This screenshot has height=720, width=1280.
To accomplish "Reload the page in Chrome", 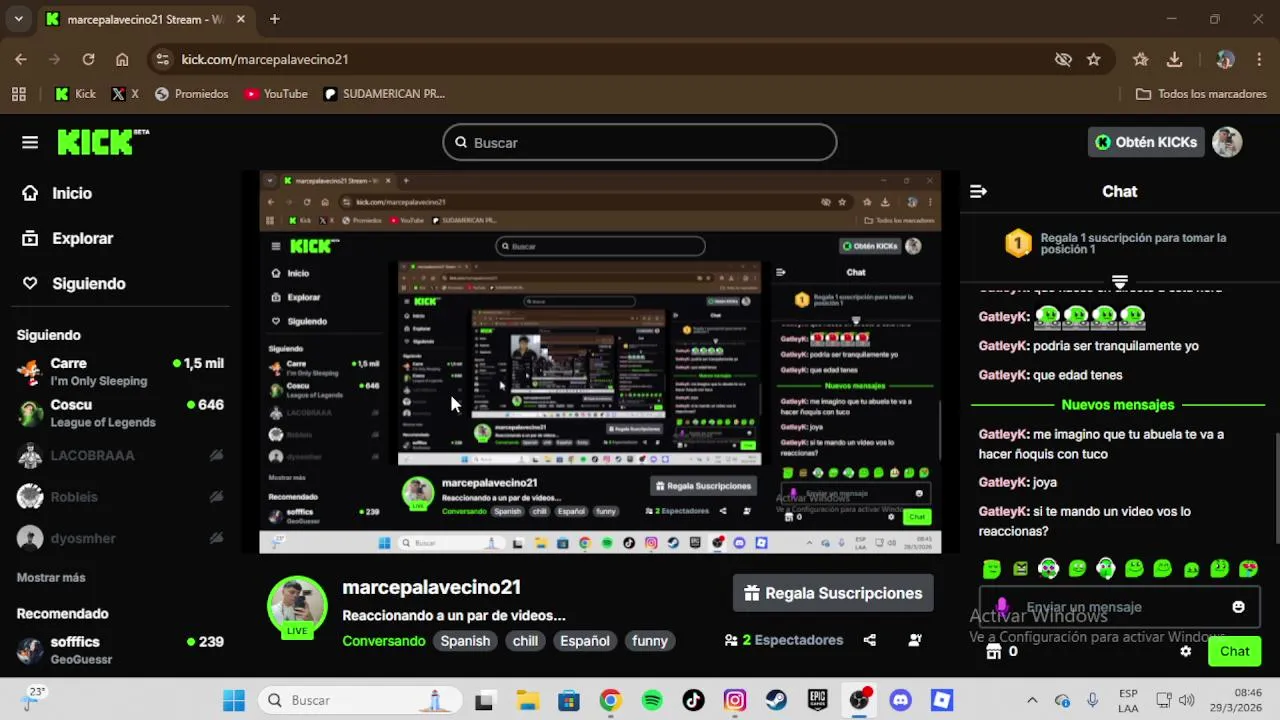I will 88,59.
